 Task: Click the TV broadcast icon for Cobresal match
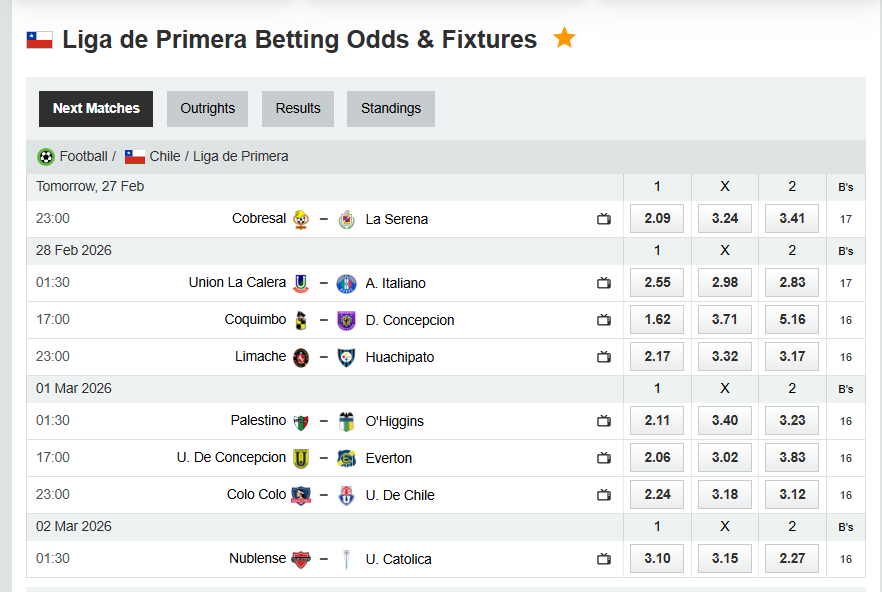point(604,218)
